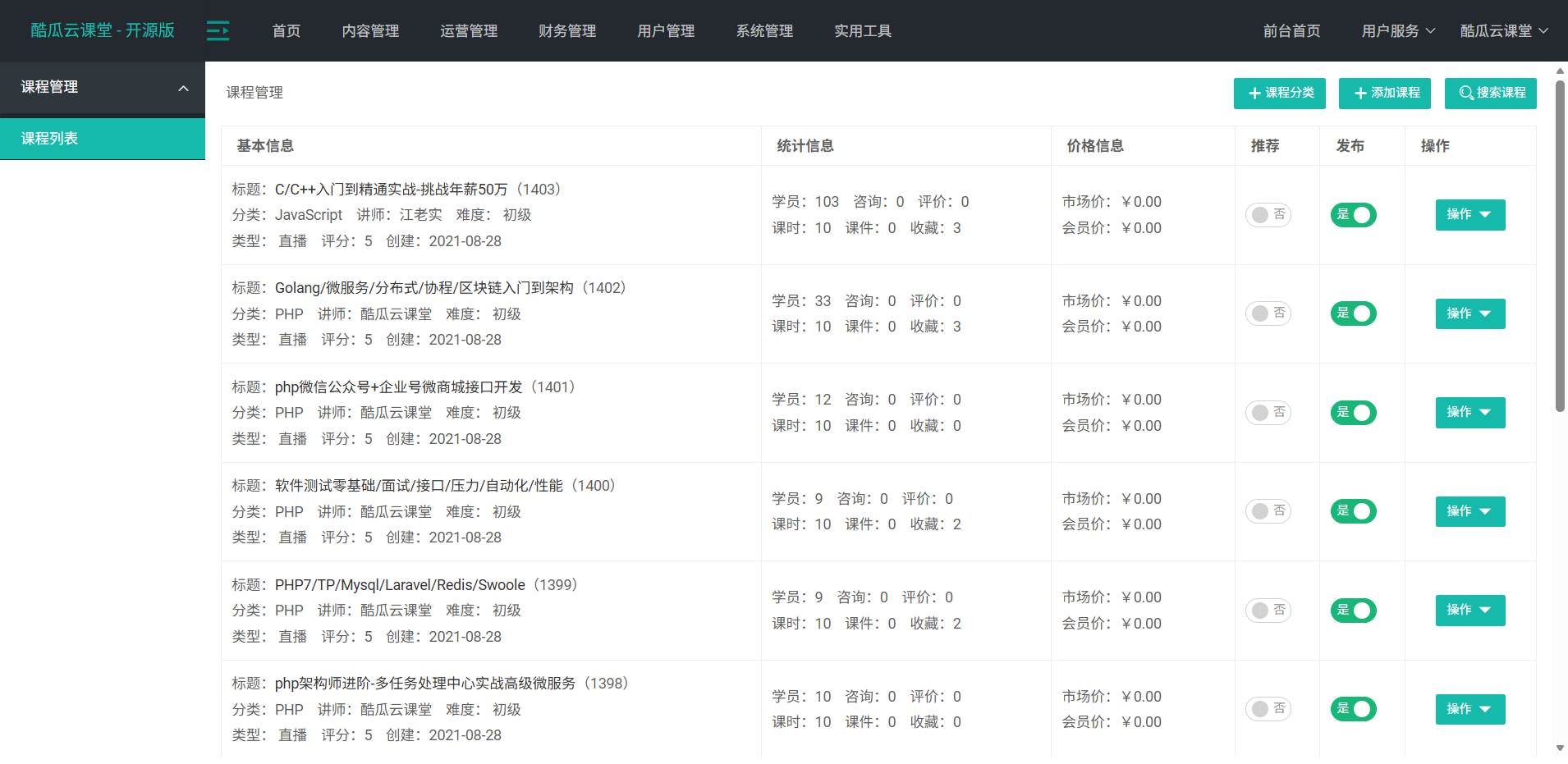
Task: Enable the 推荐 toggle for Golang course
Action: pyautogui.click(x=1268, y=313)
